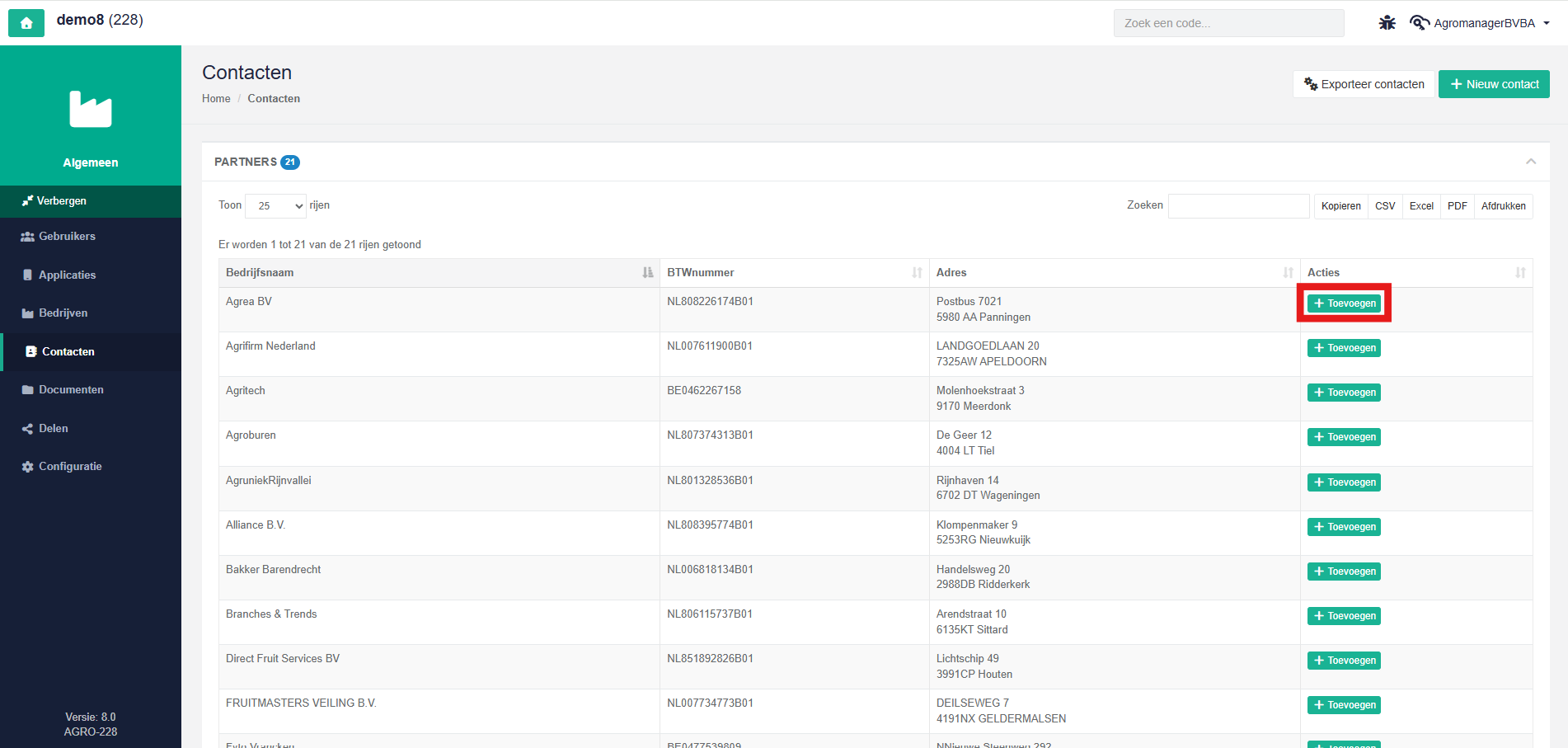Click the Afdrukken print button

(1503, 206)
